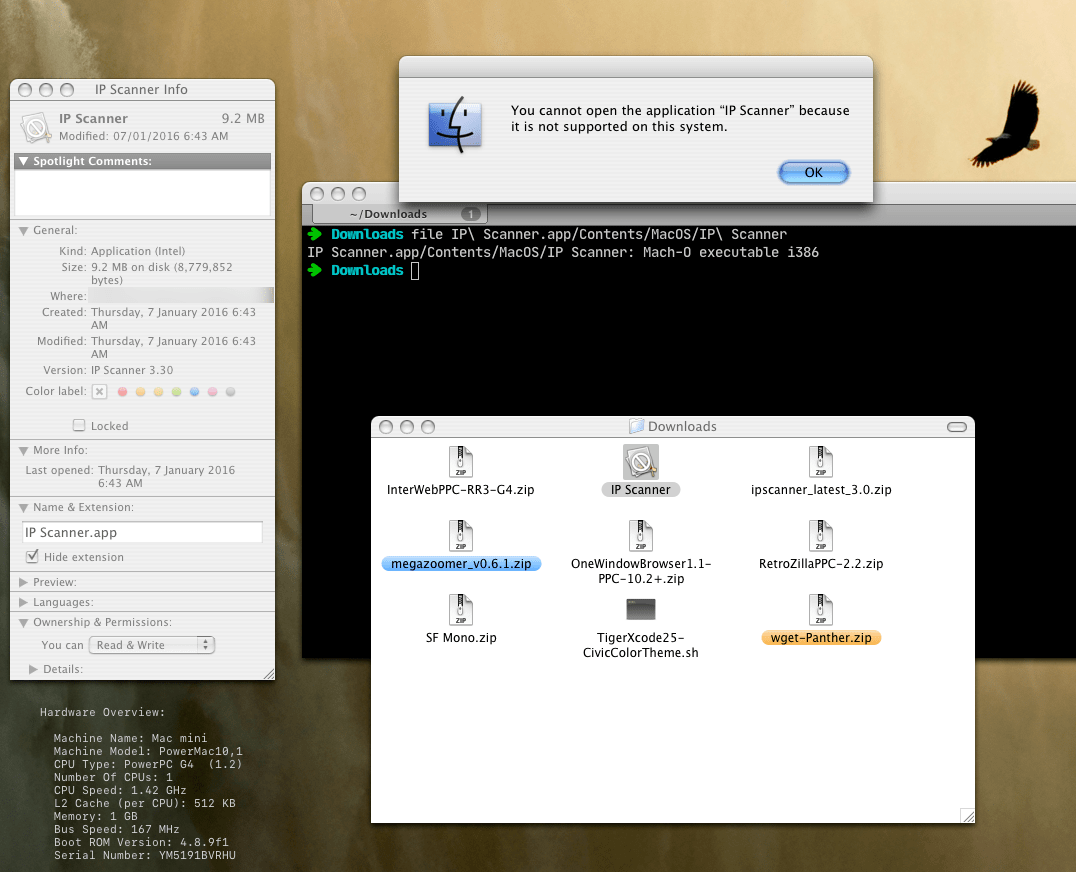Click the Finder icon in the alert dialog
Screen dimensions: 1076x872
click(455, 124)
